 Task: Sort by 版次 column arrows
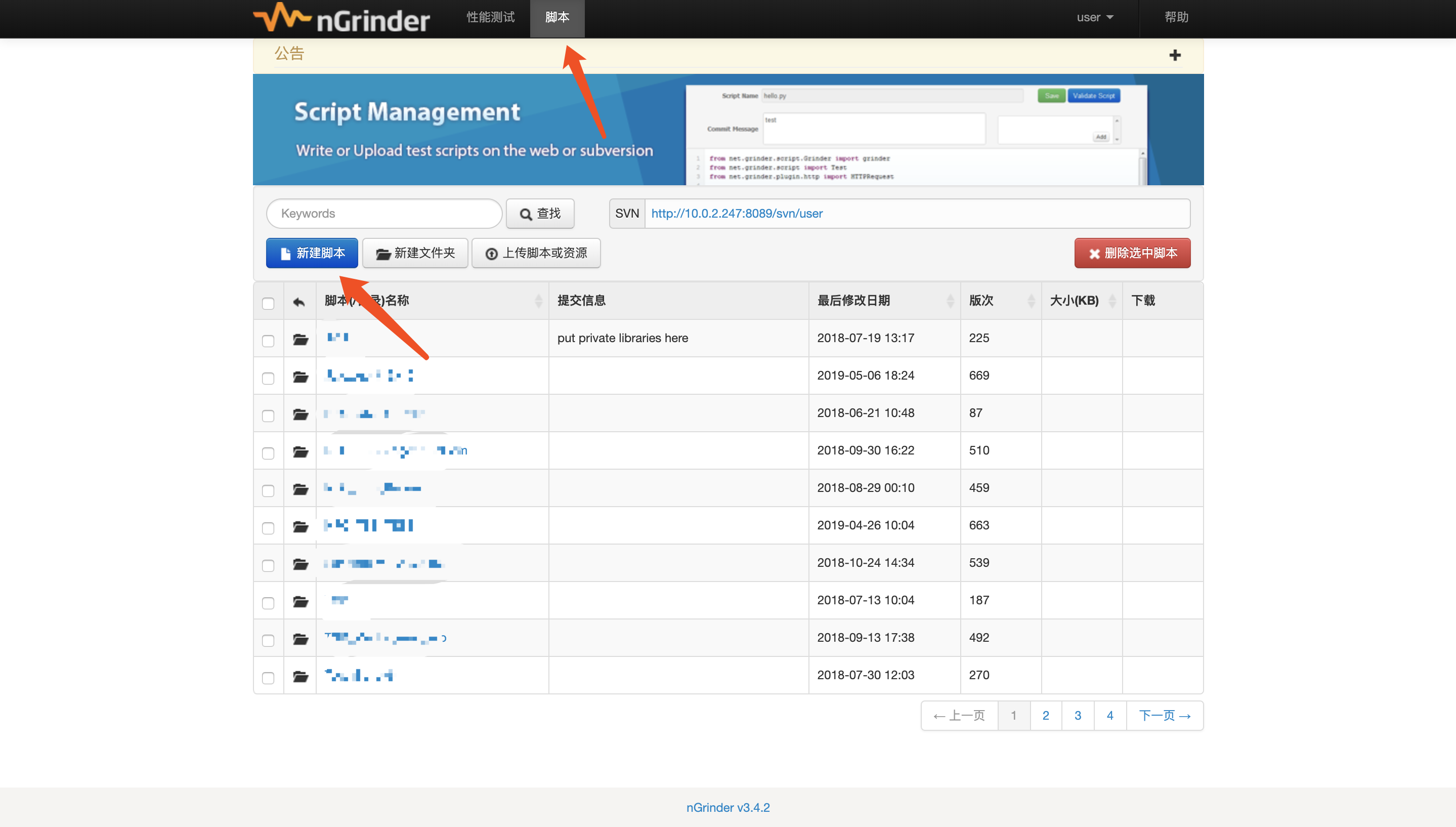1031,301
